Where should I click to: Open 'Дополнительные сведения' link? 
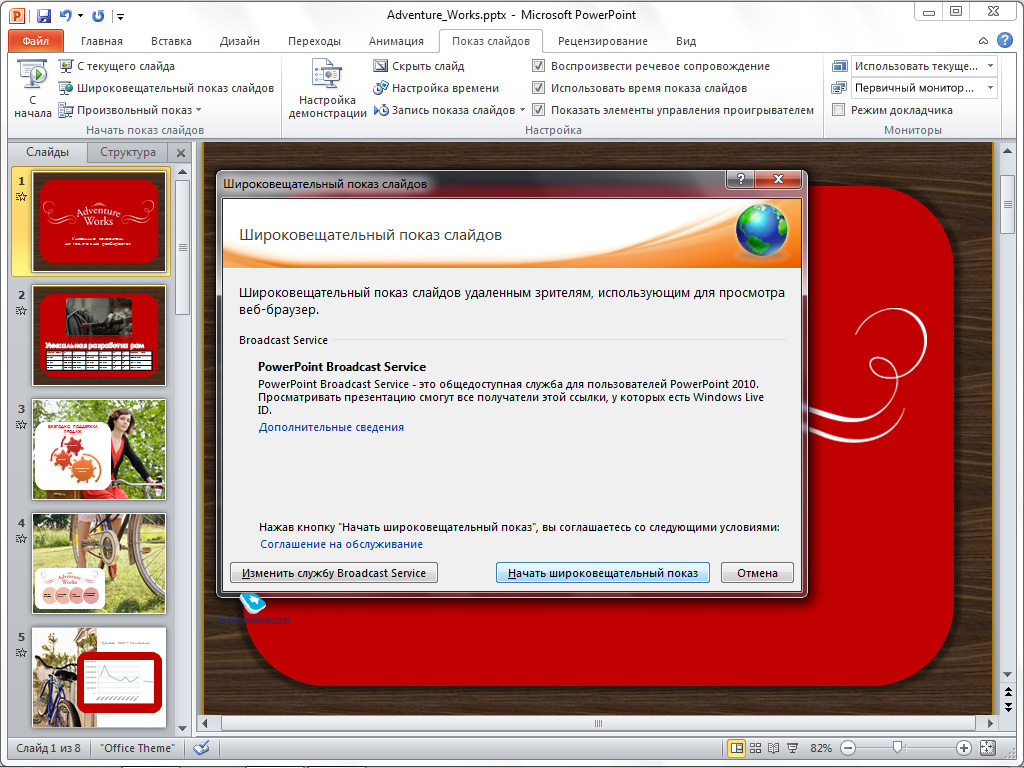[x=331, y=427]
